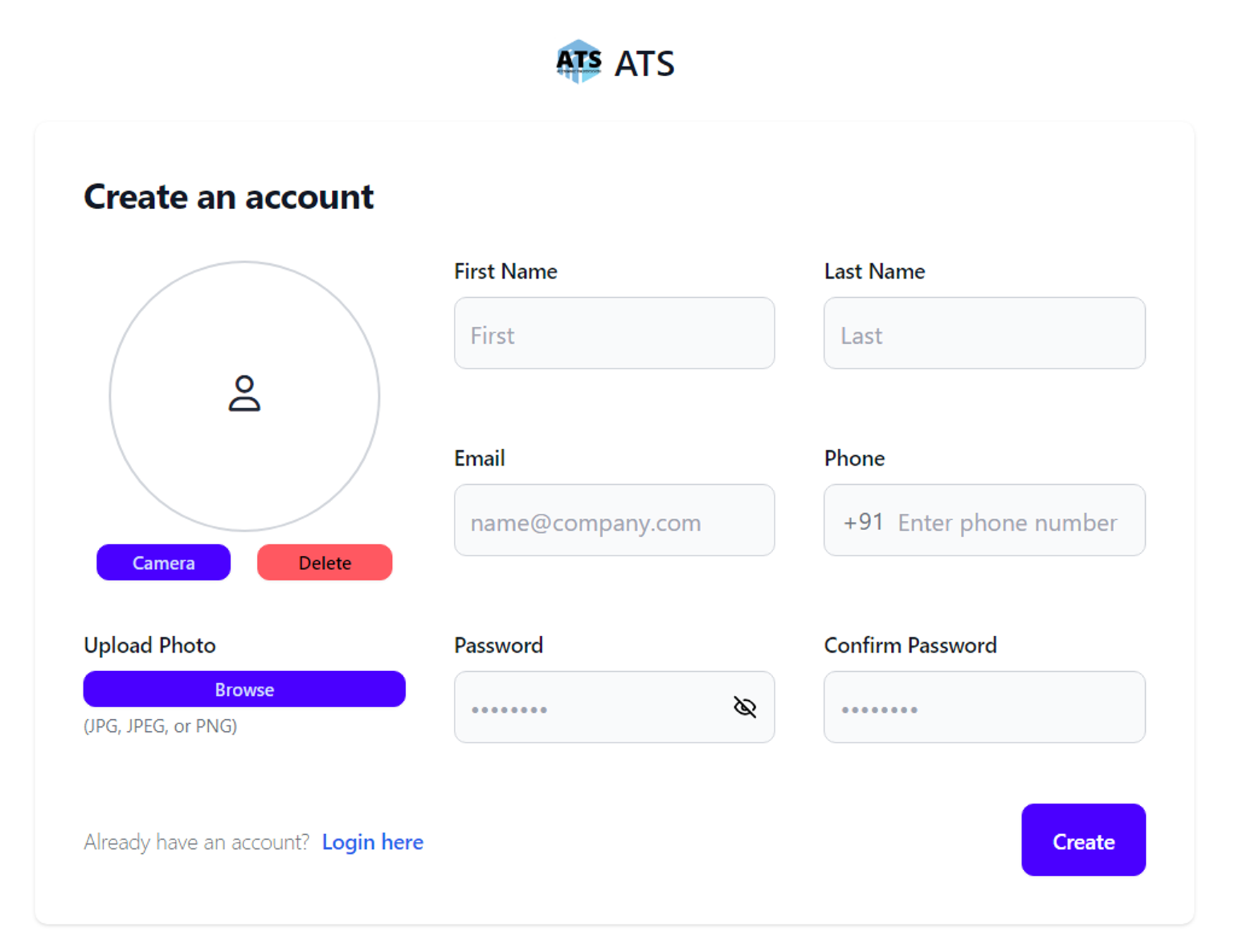Click the Confirm Password label text
1239x952 pixels.
(910, 645)
